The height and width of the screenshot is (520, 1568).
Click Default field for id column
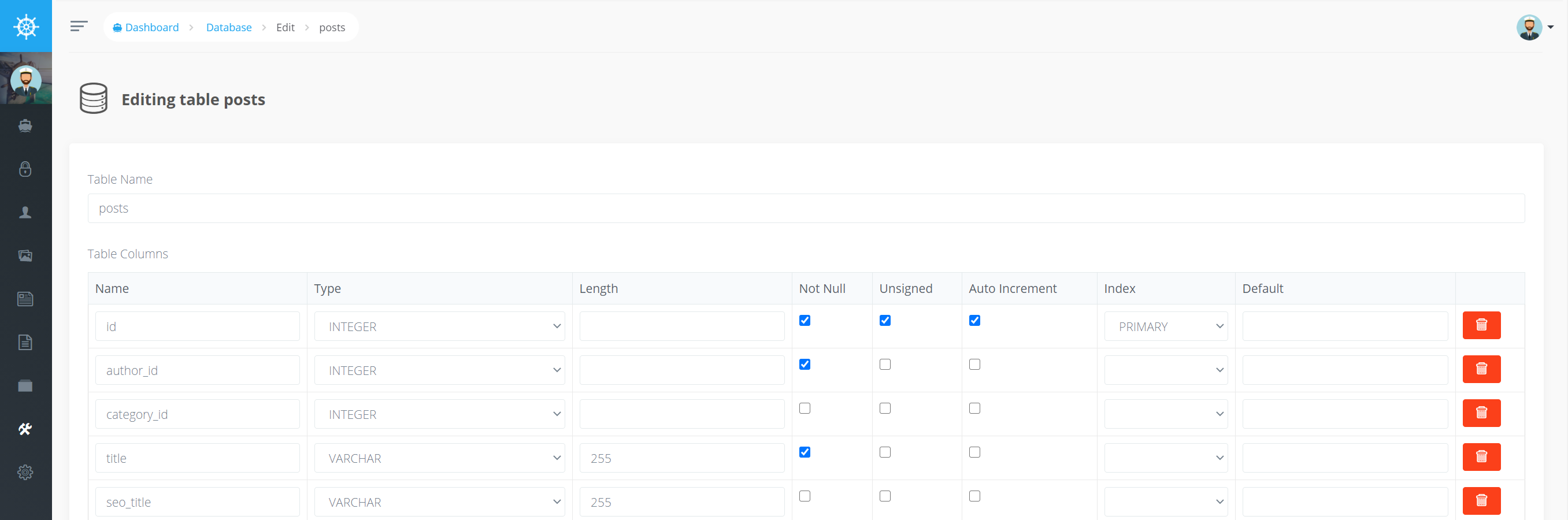tap(1344, 326)
